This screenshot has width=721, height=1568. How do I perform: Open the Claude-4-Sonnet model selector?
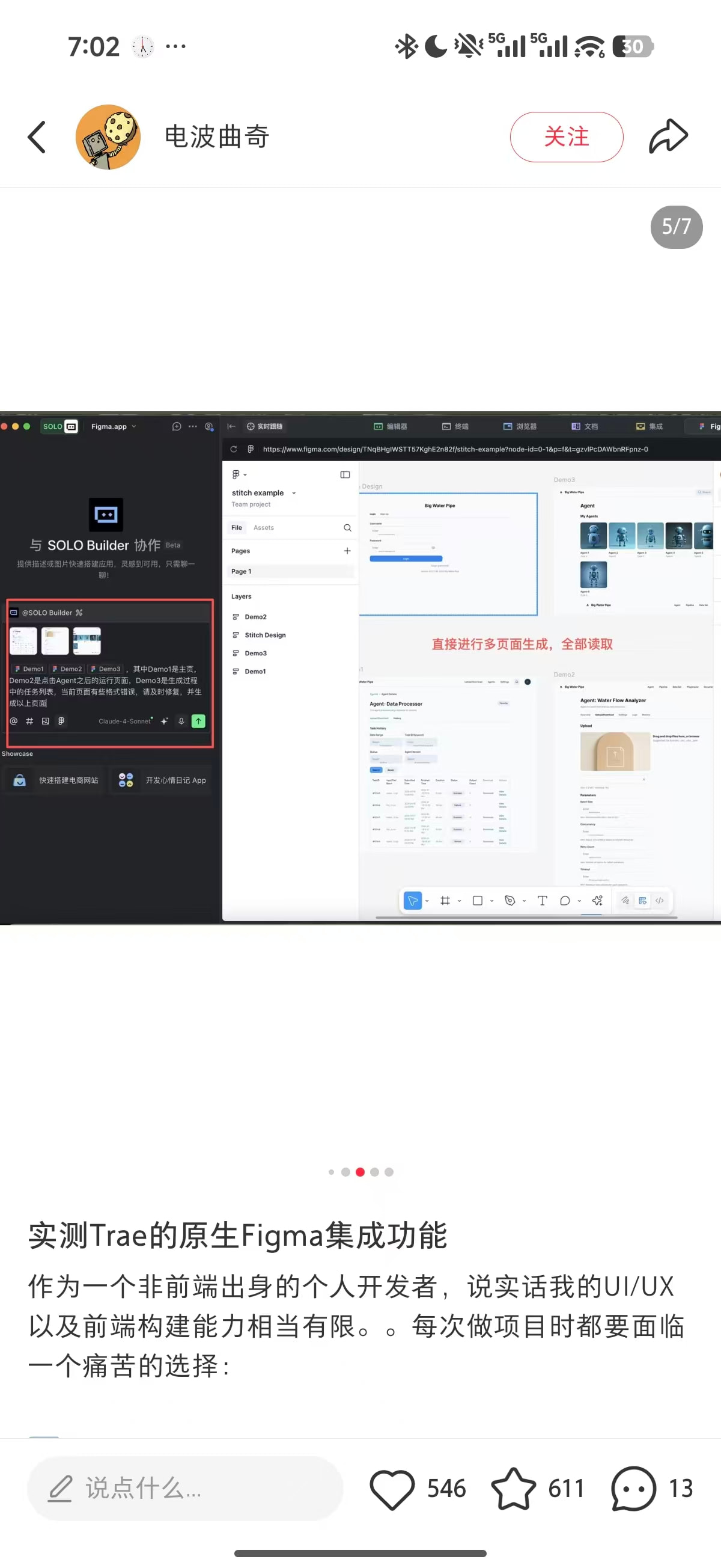click(126, 721)
